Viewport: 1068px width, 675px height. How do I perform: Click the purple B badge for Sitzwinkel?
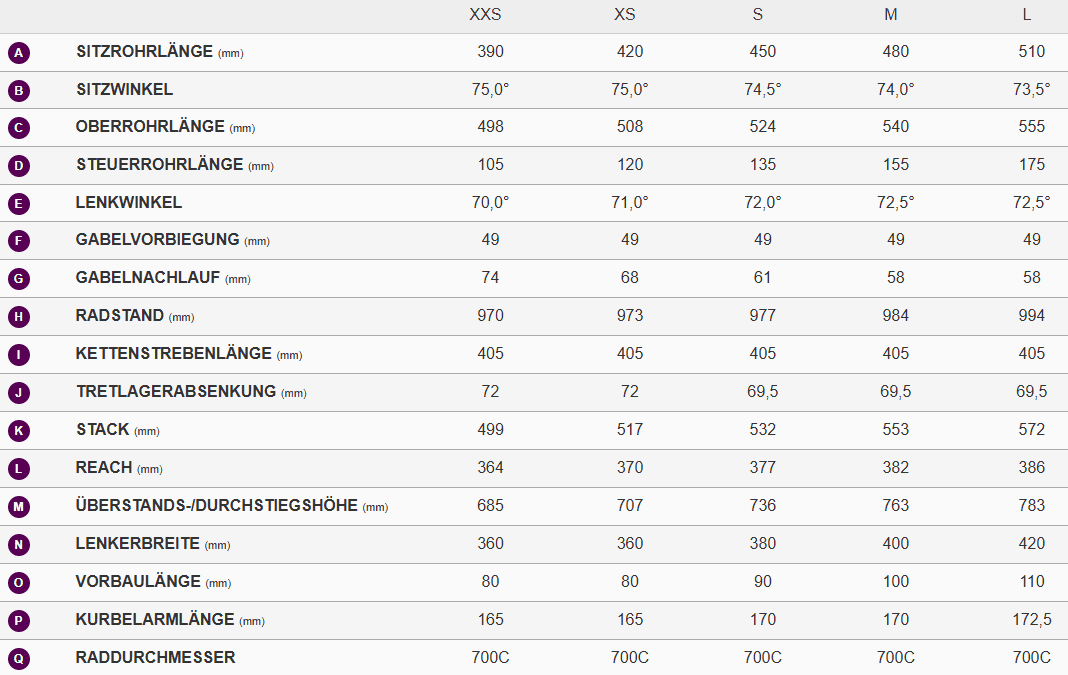tap(19, 91)
